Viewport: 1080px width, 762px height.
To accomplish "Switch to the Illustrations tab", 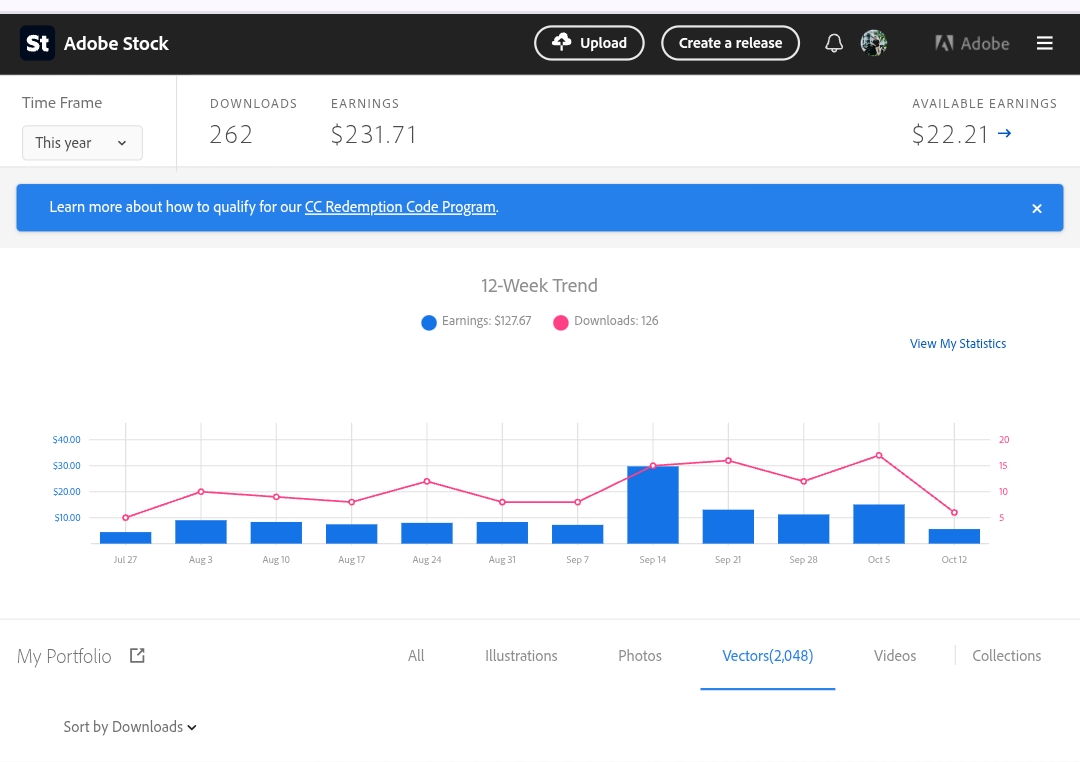I will pos(521,656).
